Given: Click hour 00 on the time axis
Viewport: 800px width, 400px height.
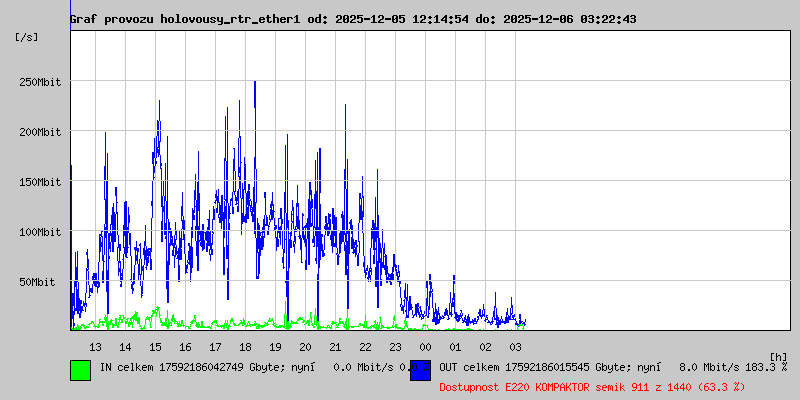Looking at the screenshot, I should [x=425, y=346].
